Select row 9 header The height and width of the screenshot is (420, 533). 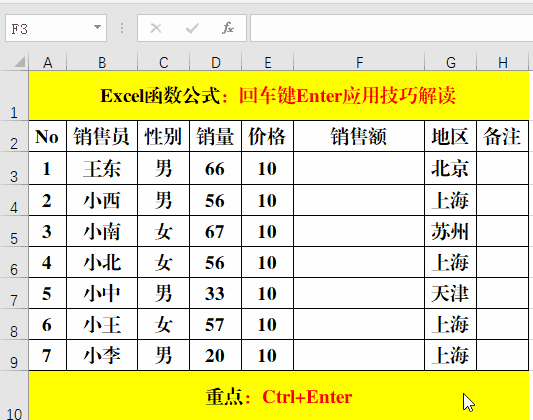14,355
